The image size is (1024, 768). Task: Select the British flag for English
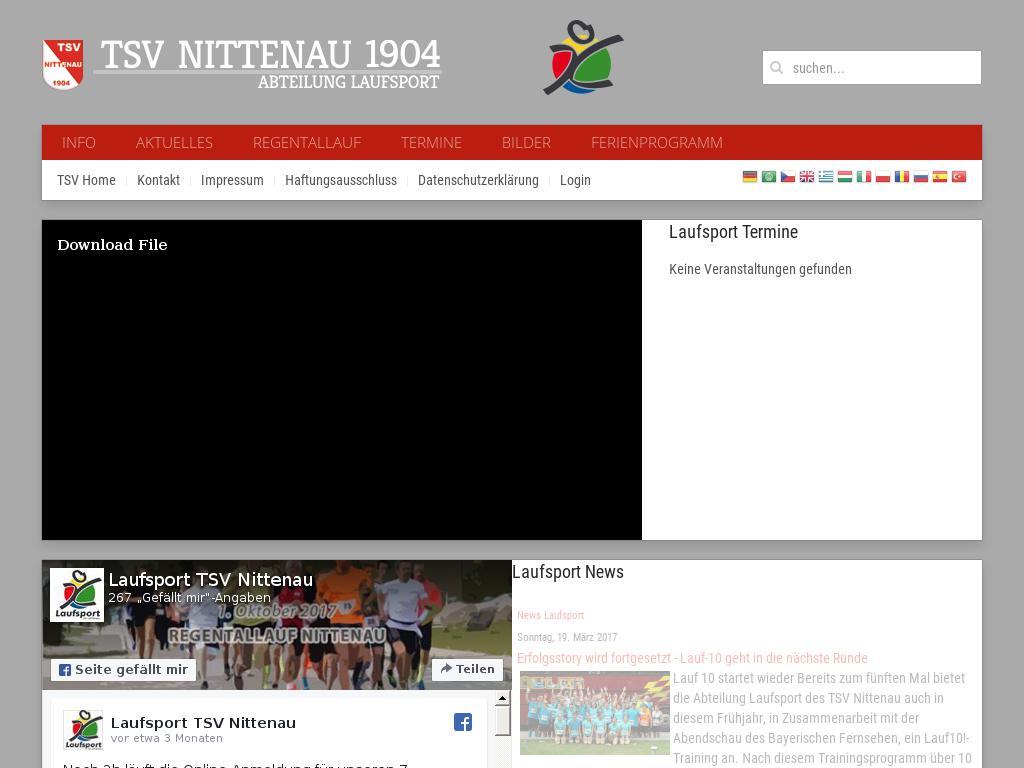click(807, 177)
